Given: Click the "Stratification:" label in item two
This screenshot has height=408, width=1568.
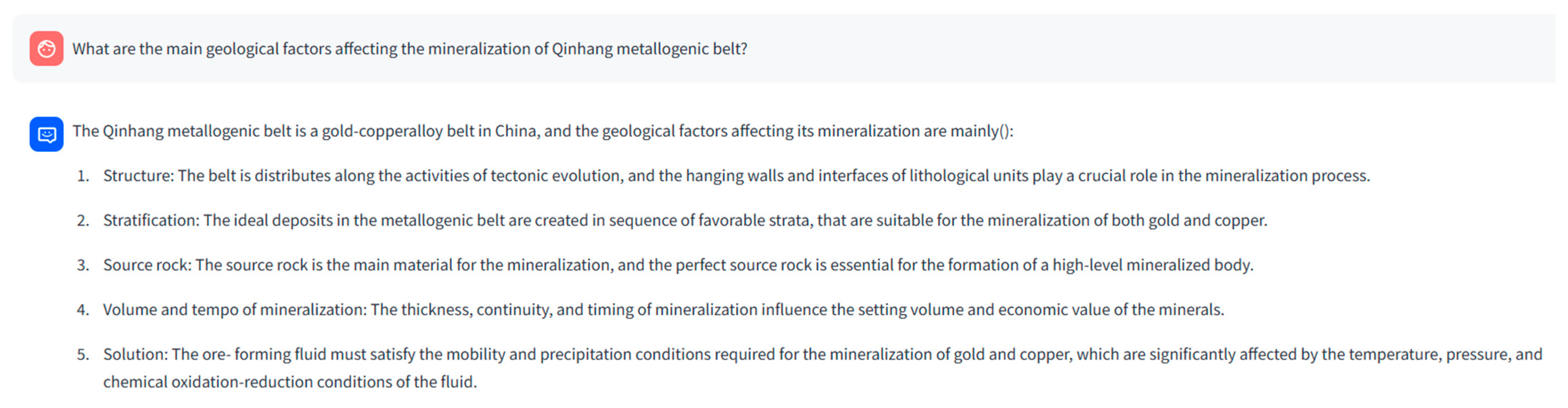Looking at the screenshot, I should (x=151, y=220).
